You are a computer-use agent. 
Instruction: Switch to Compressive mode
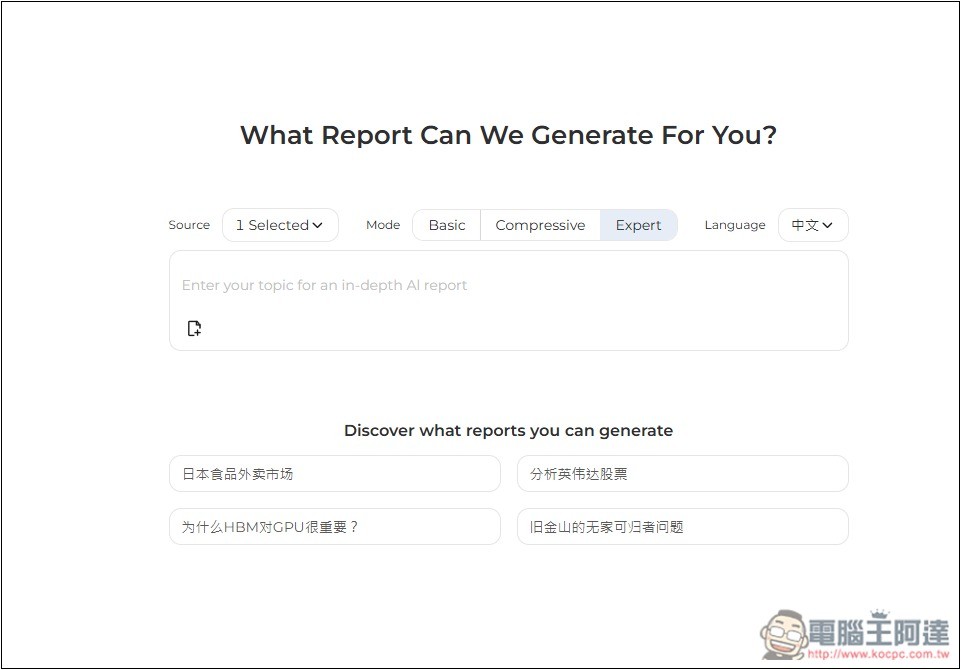[540, 225]
